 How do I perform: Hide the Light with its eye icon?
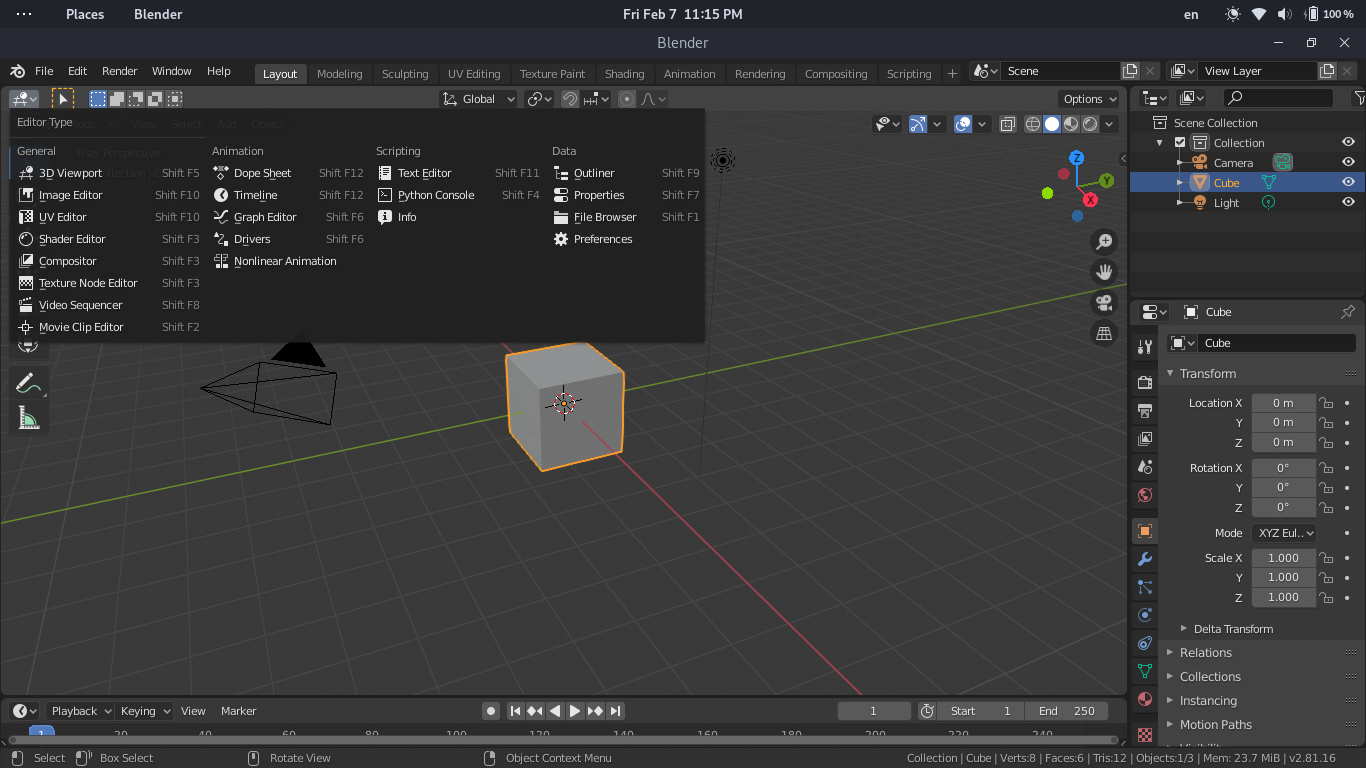pyautogui.click(x=1348, y=202)
